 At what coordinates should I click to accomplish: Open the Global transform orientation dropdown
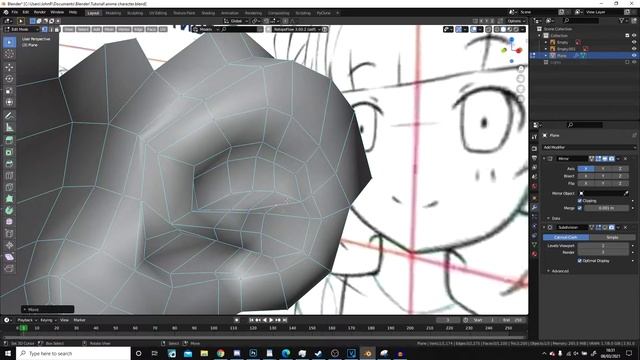click(x=236, y=21)
